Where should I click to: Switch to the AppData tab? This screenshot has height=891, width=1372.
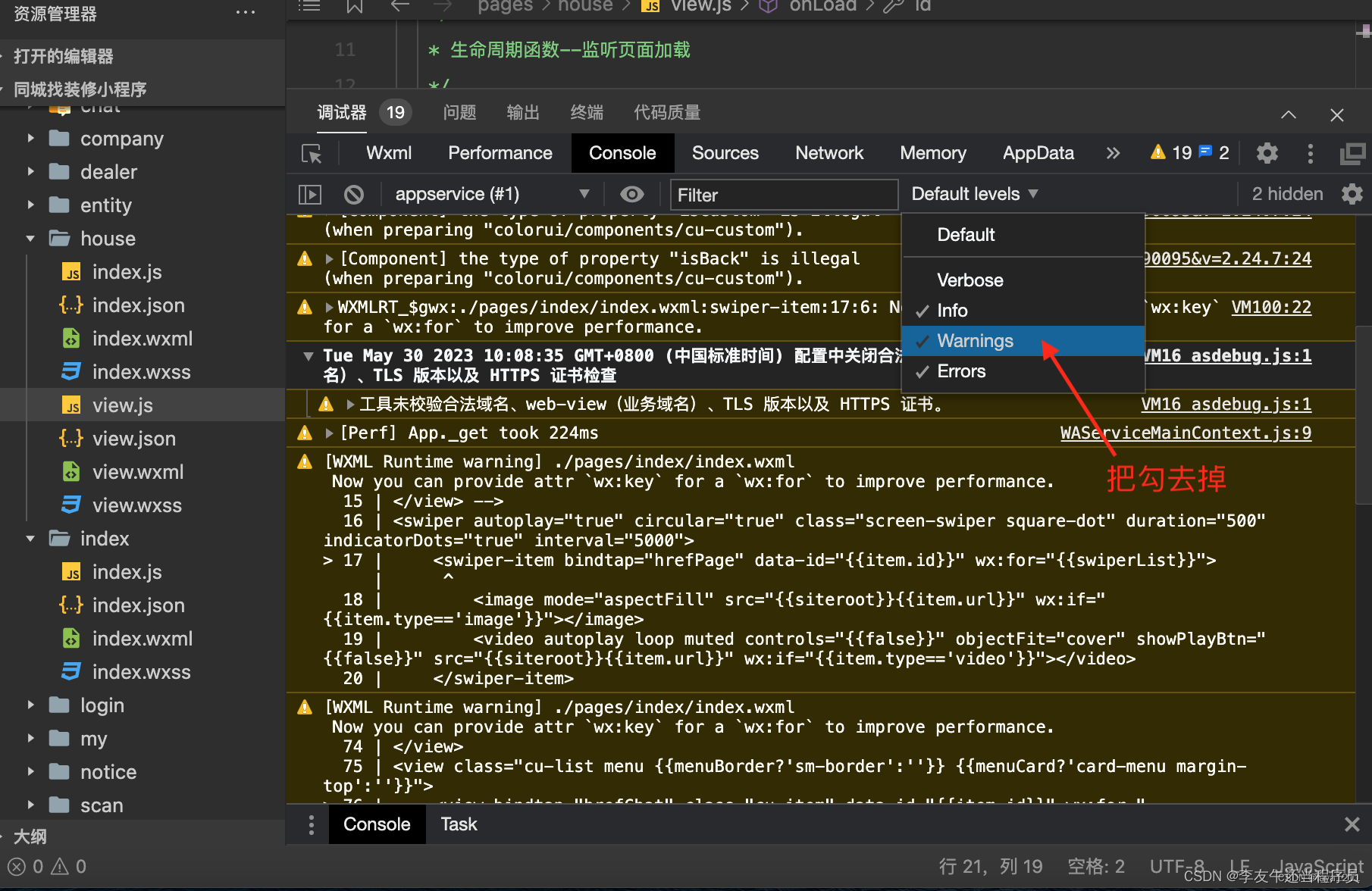pyautogui.click(x=1038, y=153)
